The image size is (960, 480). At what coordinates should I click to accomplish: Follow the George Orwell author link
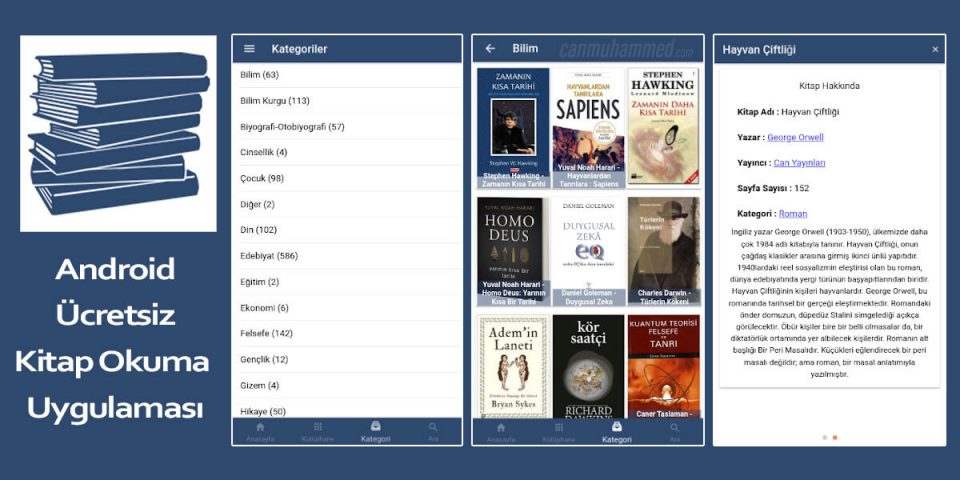[795, 137]
